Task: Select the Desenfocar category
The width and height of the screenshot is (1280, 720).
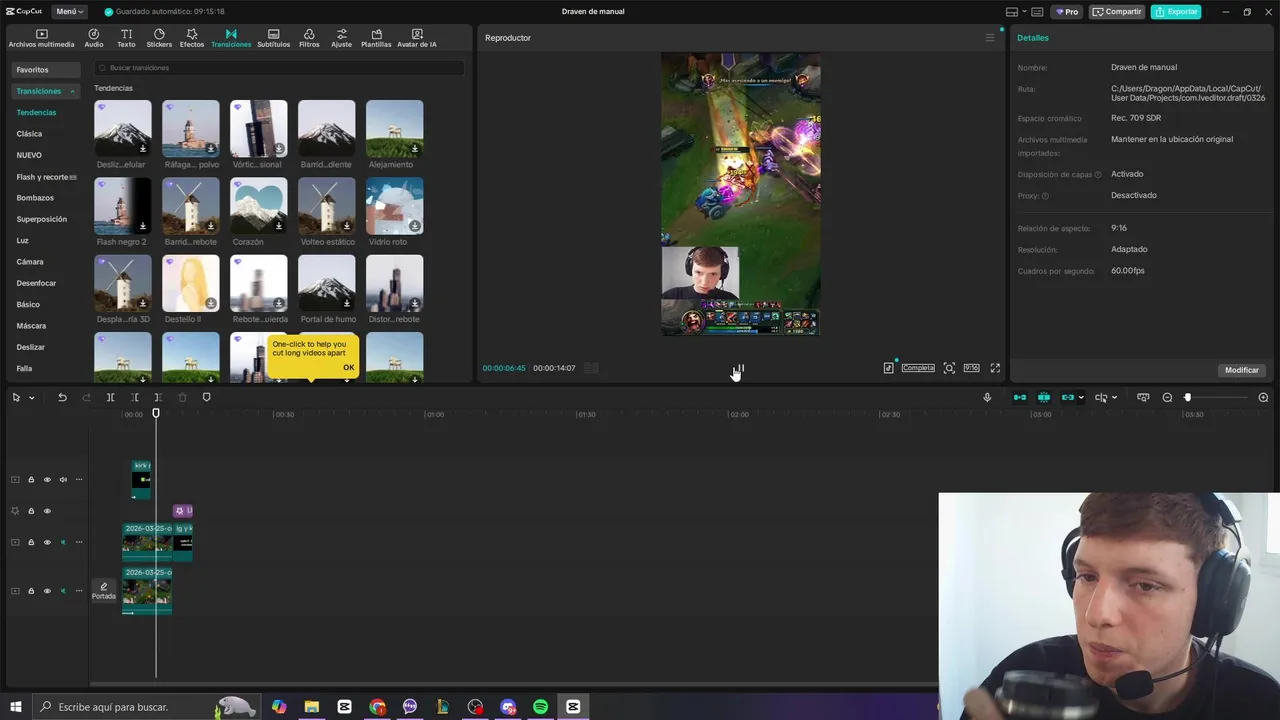Action: [36, 283]
